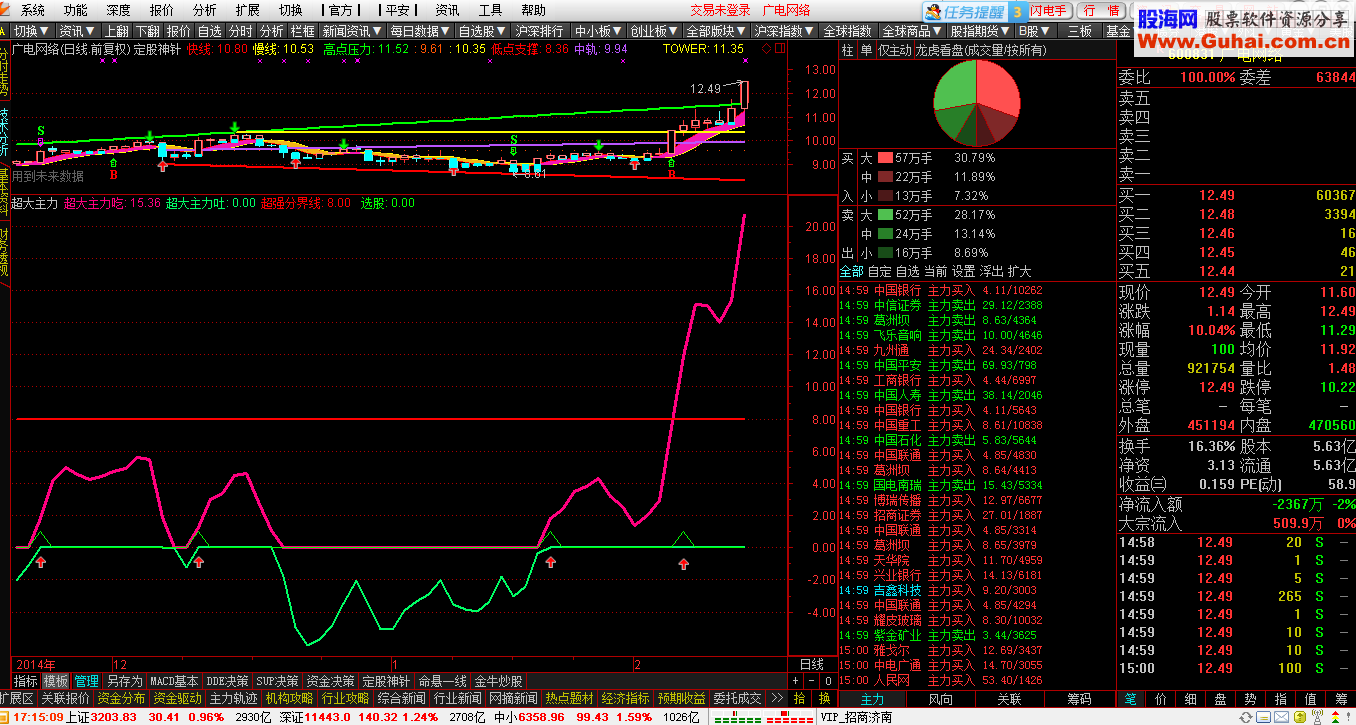Click the 下翻 page-down toolbar button
The height and width of the screenshot is (725, 1356).
click(147, 31)
